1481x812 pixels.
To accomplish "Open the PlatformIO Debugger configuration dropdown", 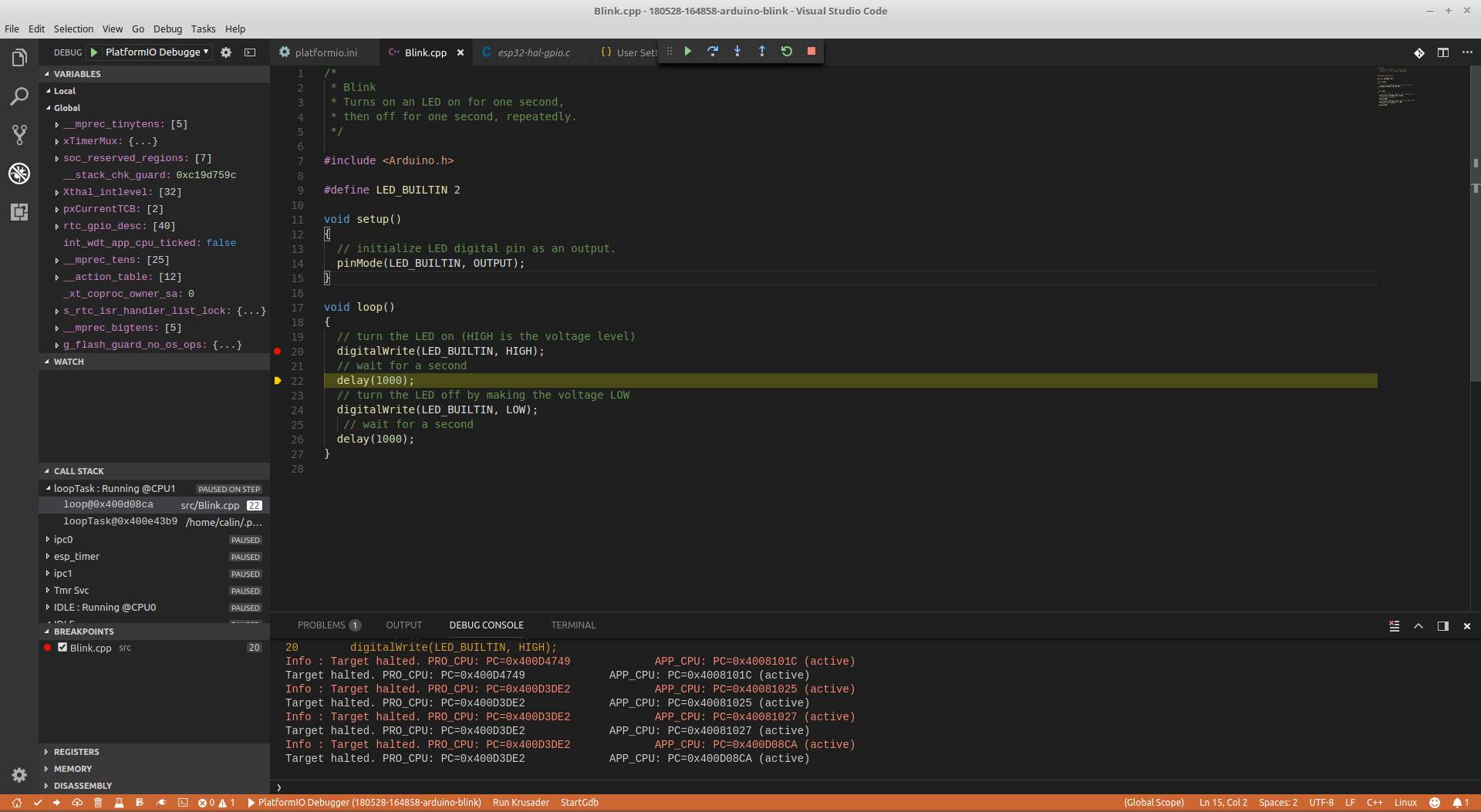I will 157,52.
